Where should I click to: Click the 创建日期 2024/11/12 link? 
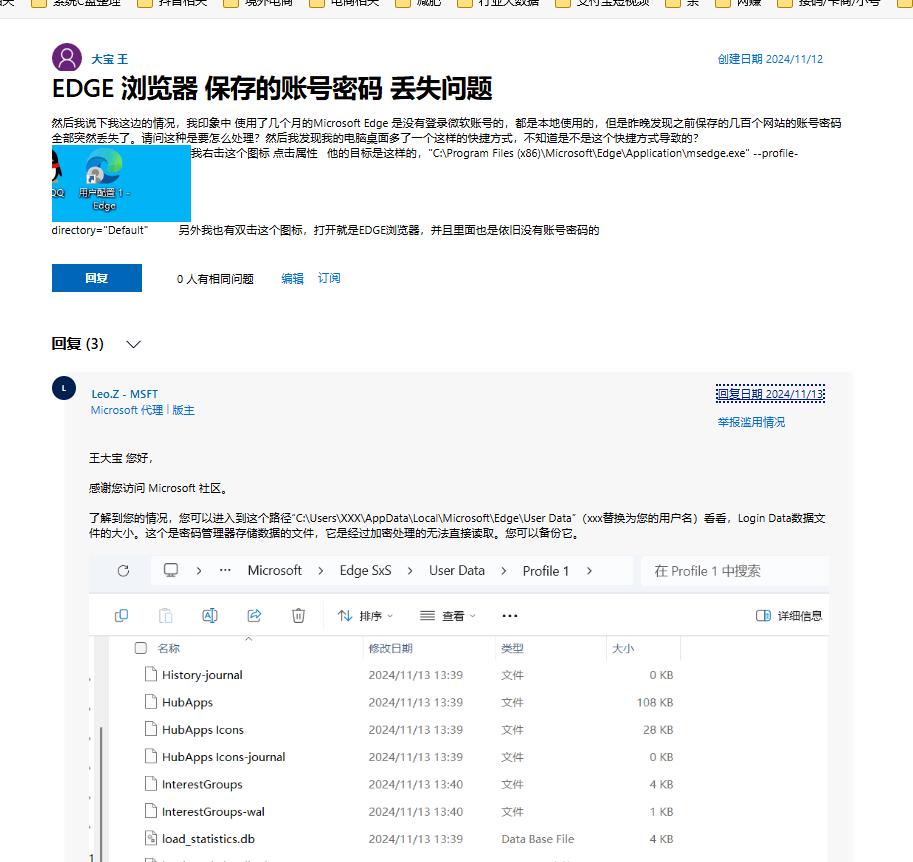770,59
